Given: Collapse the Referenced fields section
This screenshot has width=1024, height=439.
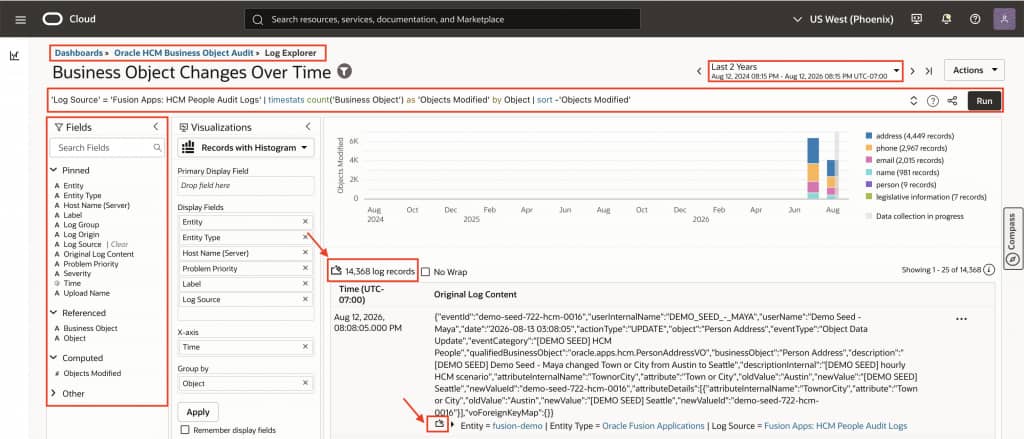Looking at the screenshot, I should pyautogui.click(x=54, y=313).
